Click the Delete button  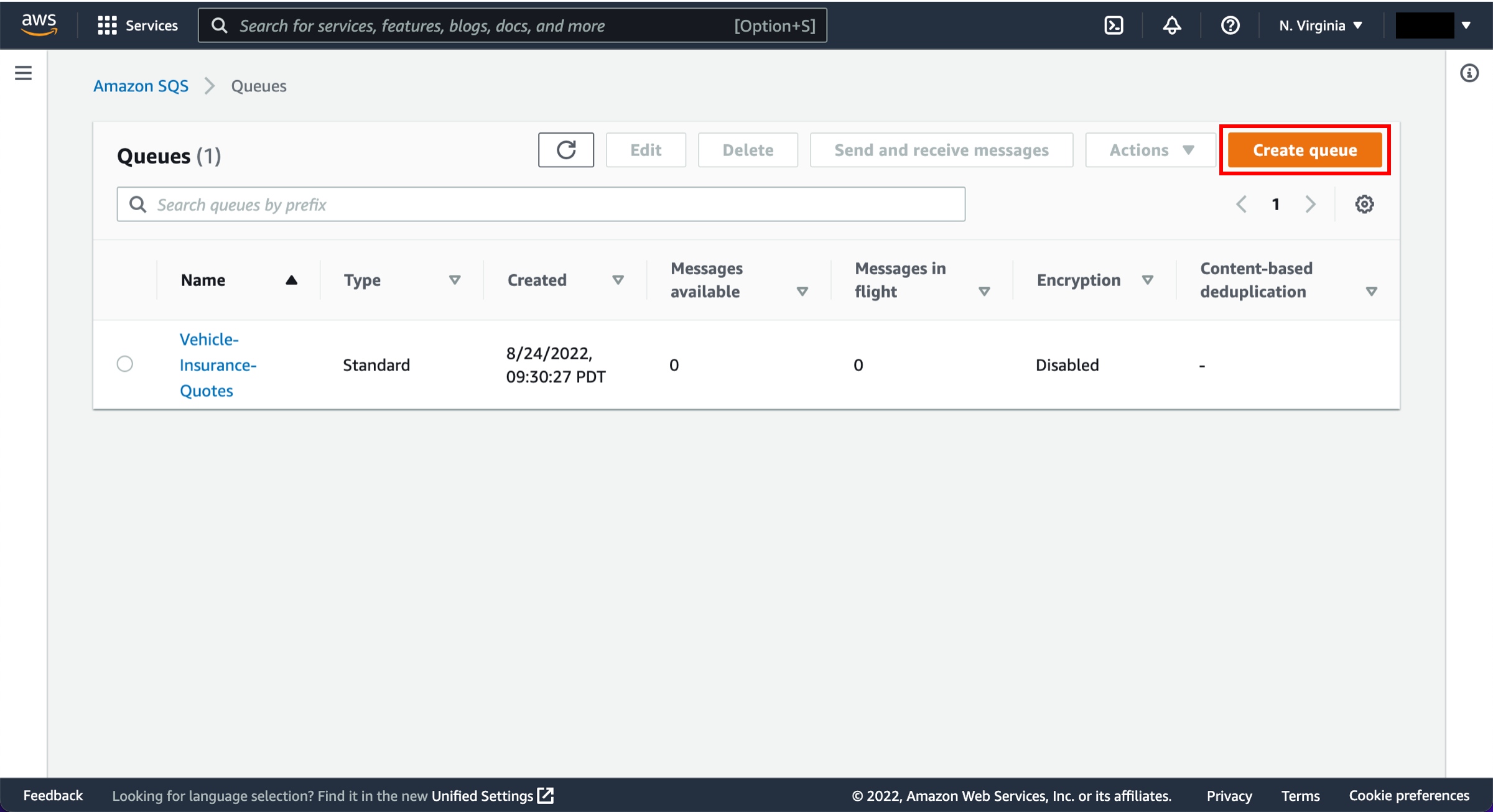coord(748,149)
